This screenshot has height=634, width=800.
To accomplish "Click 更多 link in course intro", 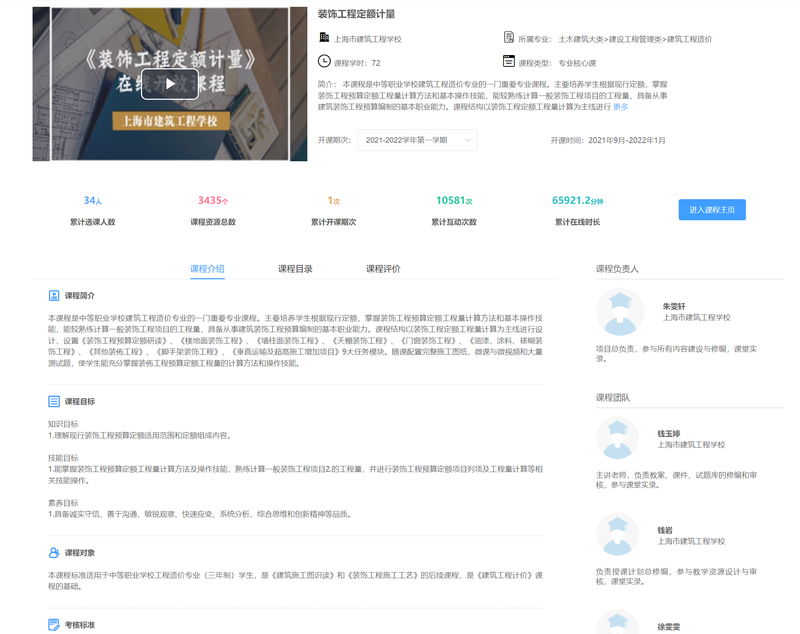I will [x=620, y=107].
